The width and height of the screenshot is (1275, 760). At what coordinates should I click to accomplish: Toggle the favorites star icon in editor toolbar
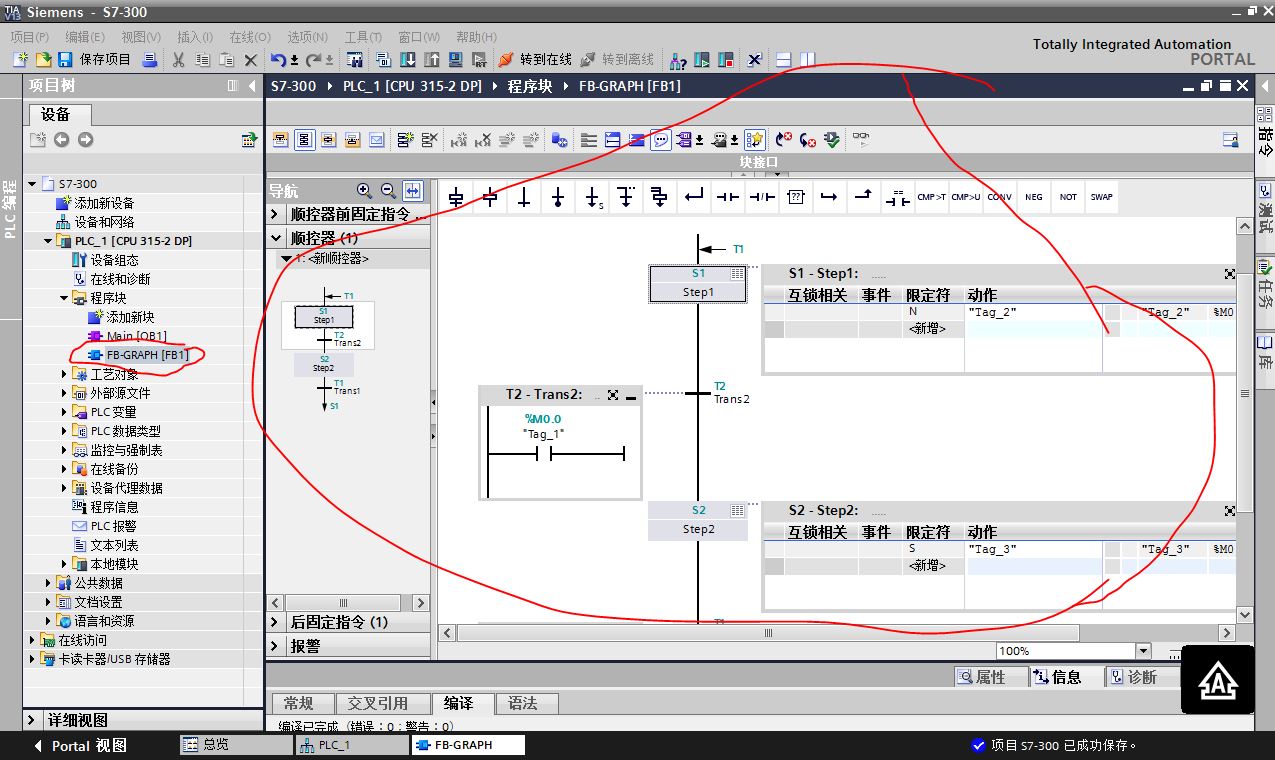(755, 140)
